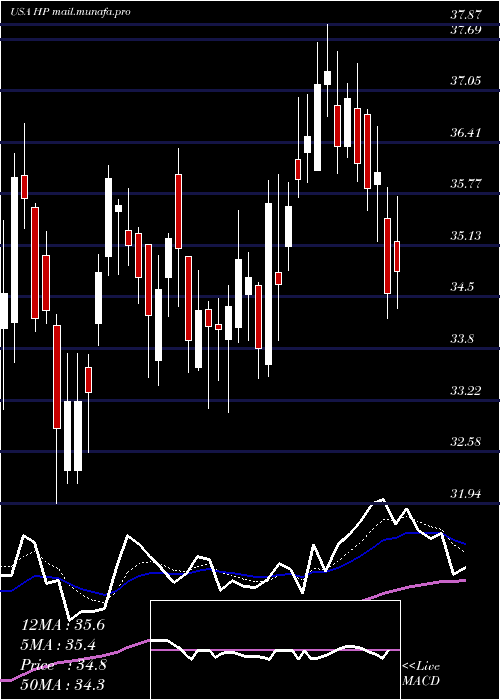Select the 35.77 price axis label

click(x=466, y=183)
